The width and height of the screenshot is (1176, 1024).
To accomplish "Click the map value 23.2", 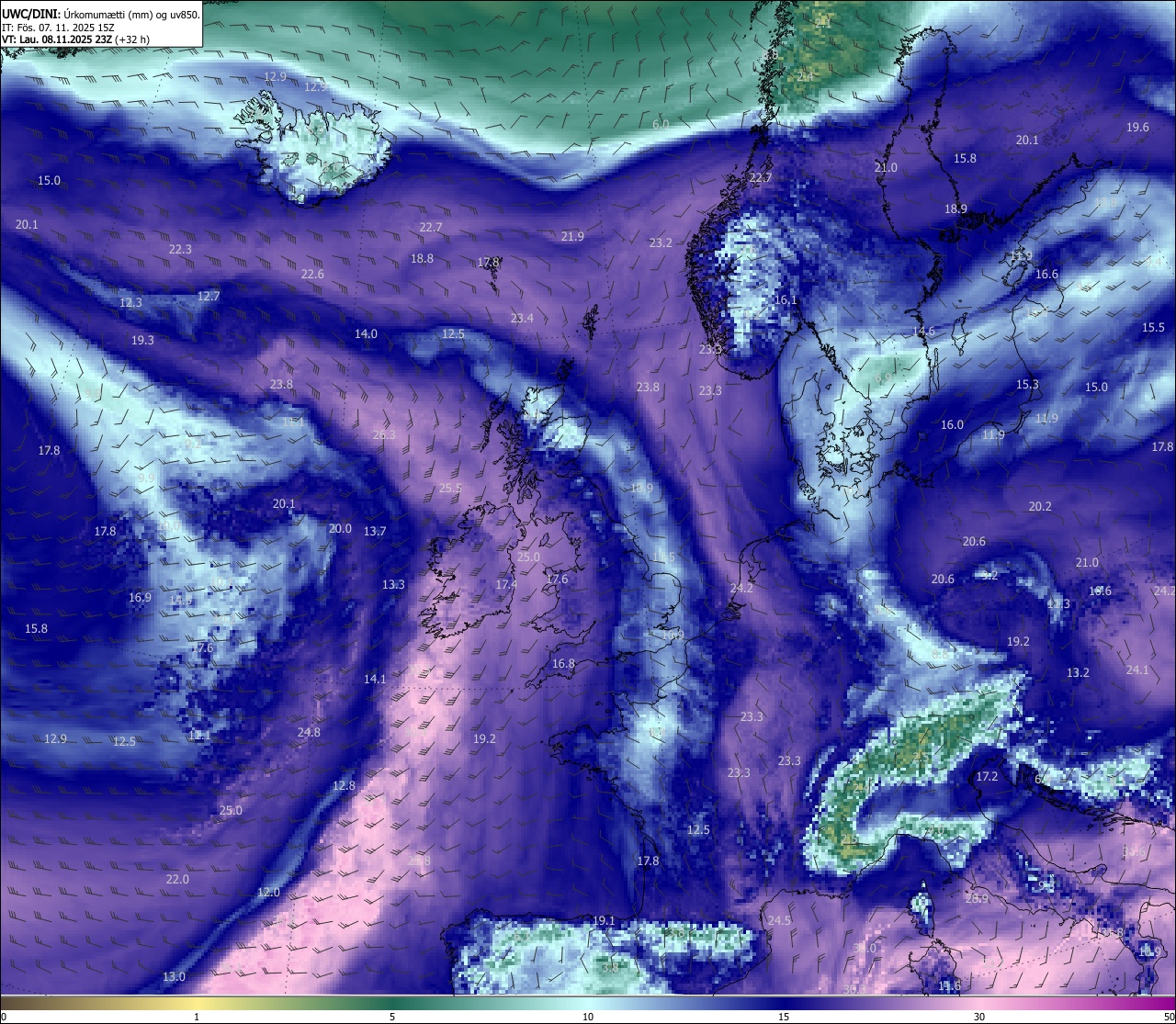I will pos(661,242).
